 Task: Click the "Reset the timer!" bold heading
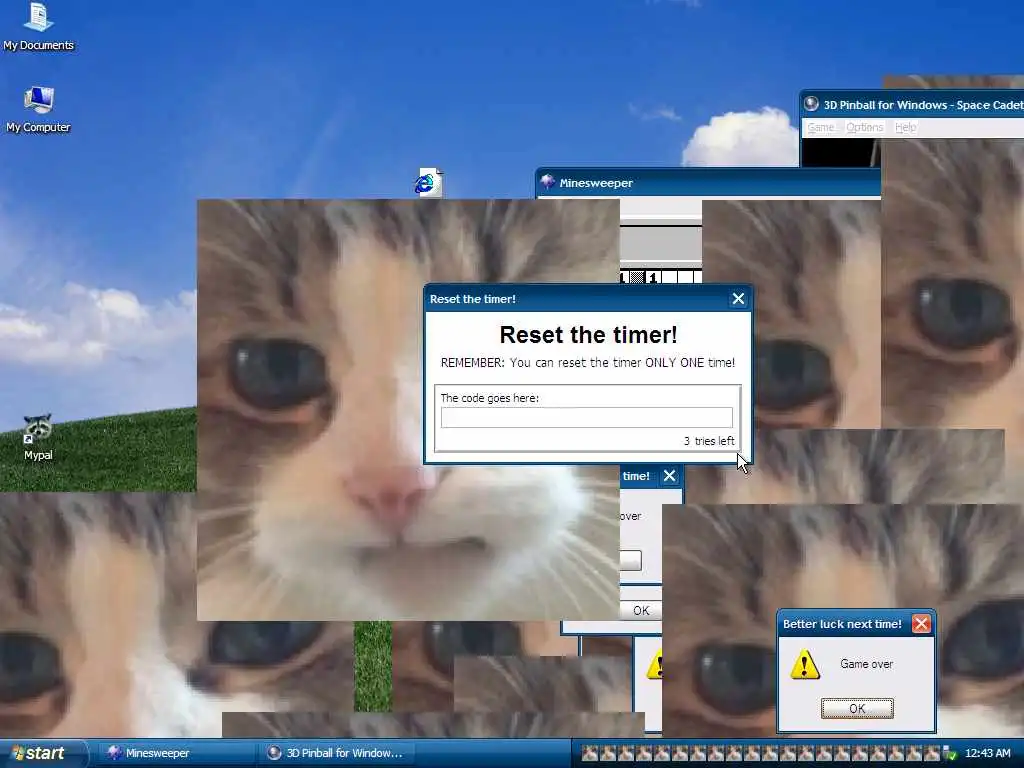[588, 334]
